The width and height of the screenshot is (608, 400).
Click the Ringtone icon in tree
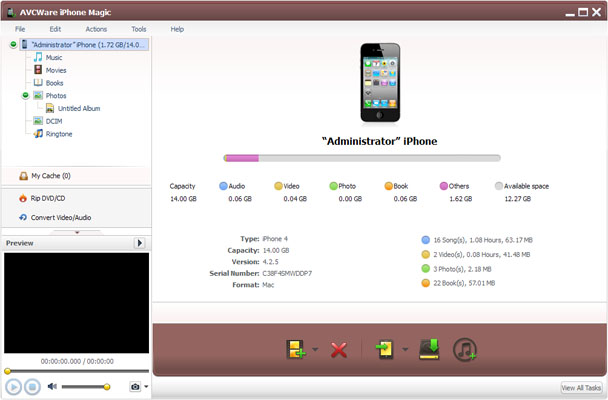pyautogui.click(x=38, y=134)
